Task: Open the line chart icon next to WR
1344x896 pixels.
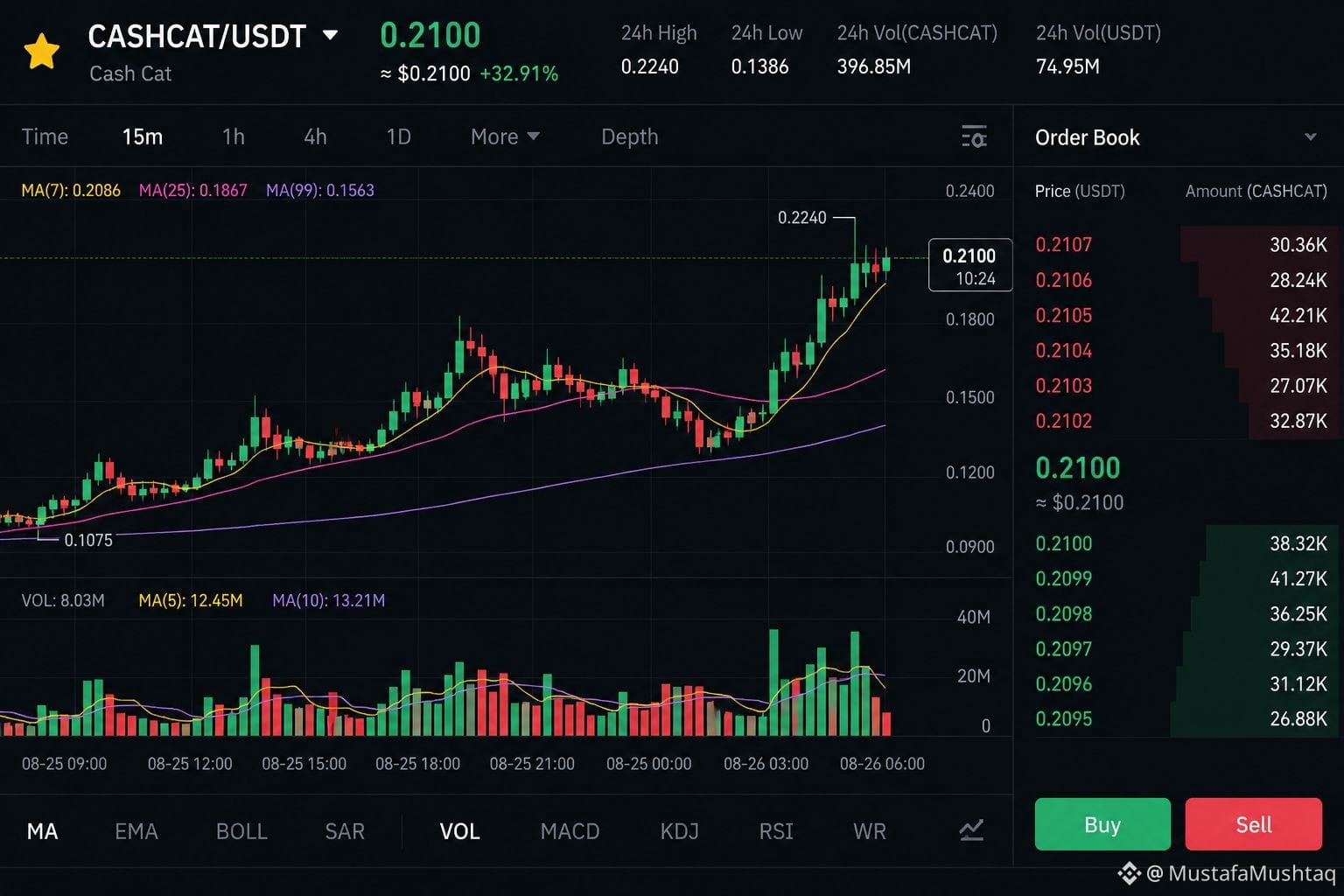Action: pyautogui.click(x=971, y=830)
